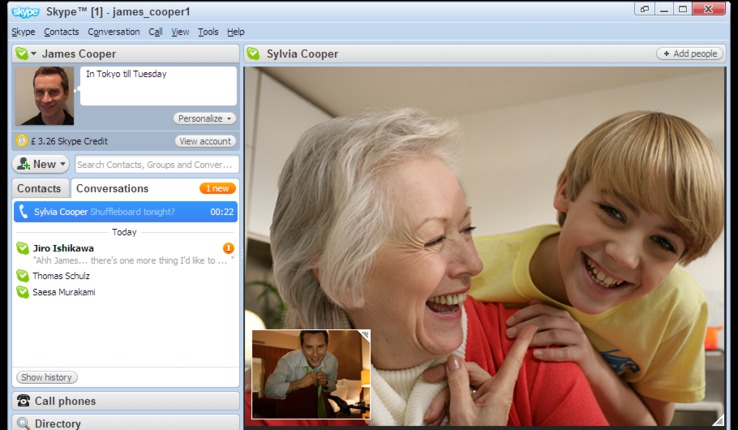Click Thomas Schulz's green status icon
This screenshot has width=738, height=430.
point(23,276)
